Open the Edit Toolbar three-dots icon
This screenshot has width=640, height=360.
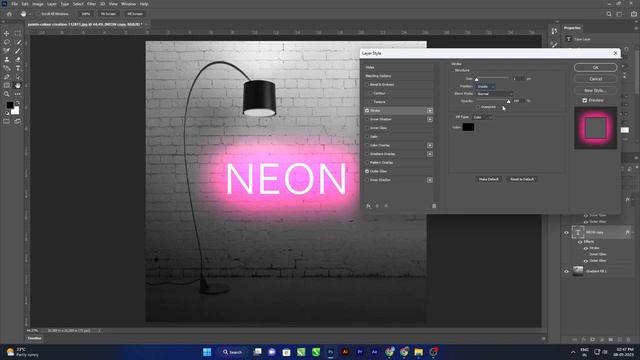tap(18, 94)
